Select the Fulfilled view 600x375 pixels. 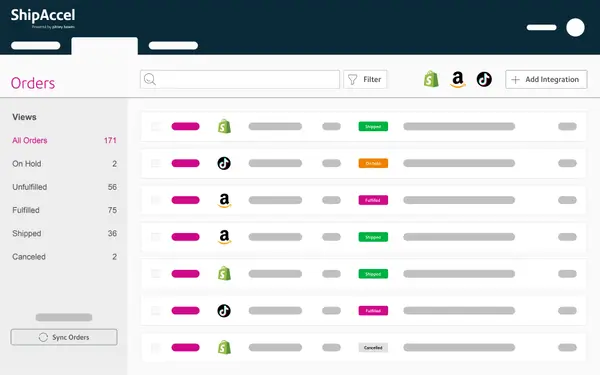[64, 210]
